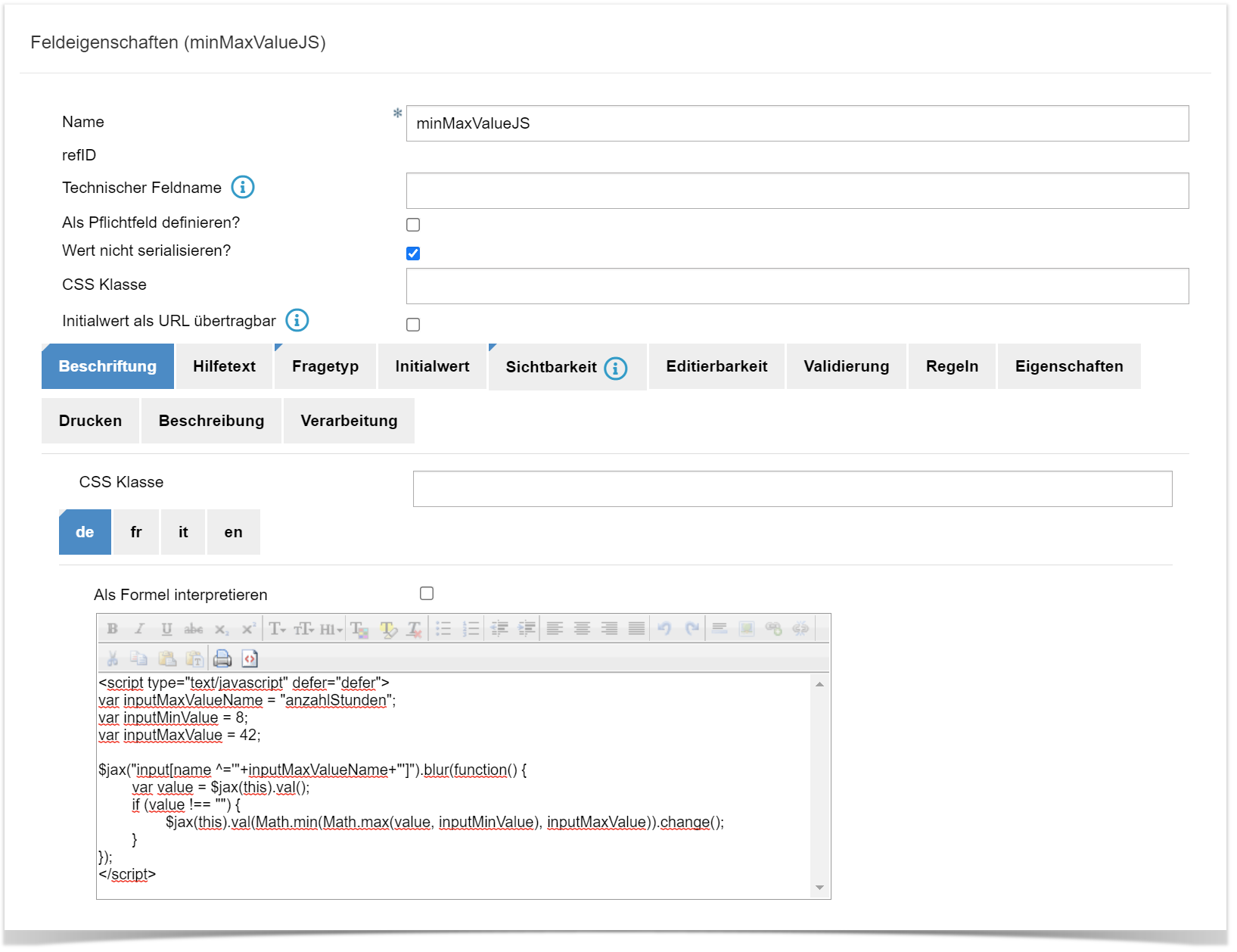
Task: Open the Fragetyp tab
Action: tap(325, 366)
